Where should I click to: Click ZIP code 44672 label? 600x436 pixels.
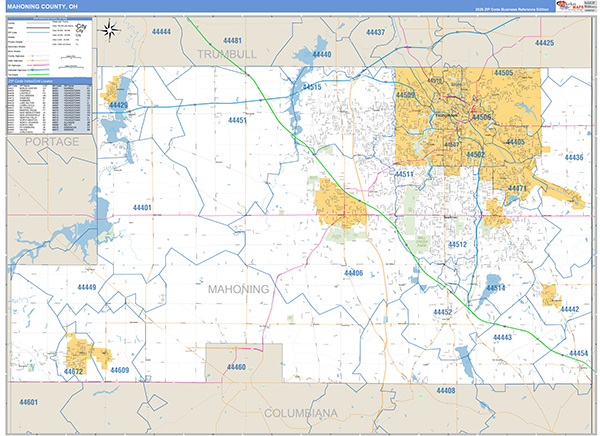[x=73, y=372]
